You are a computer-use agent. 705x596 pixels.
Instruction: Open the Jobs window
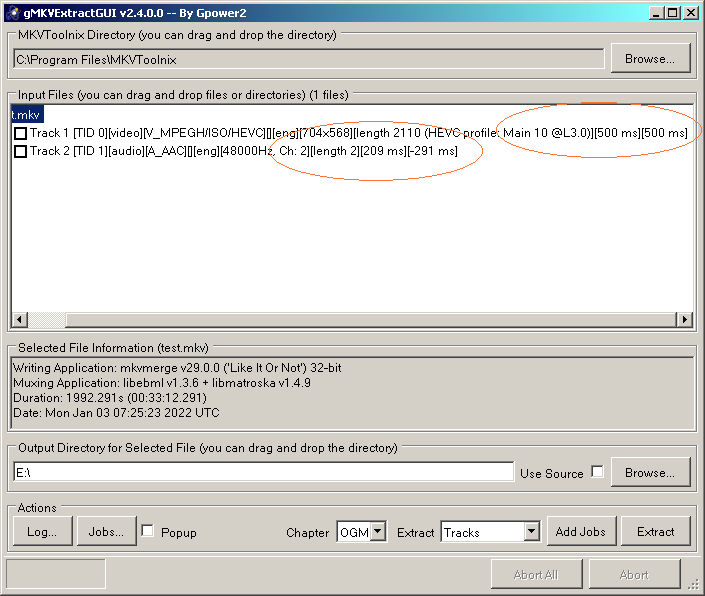(x=107, y=532)
